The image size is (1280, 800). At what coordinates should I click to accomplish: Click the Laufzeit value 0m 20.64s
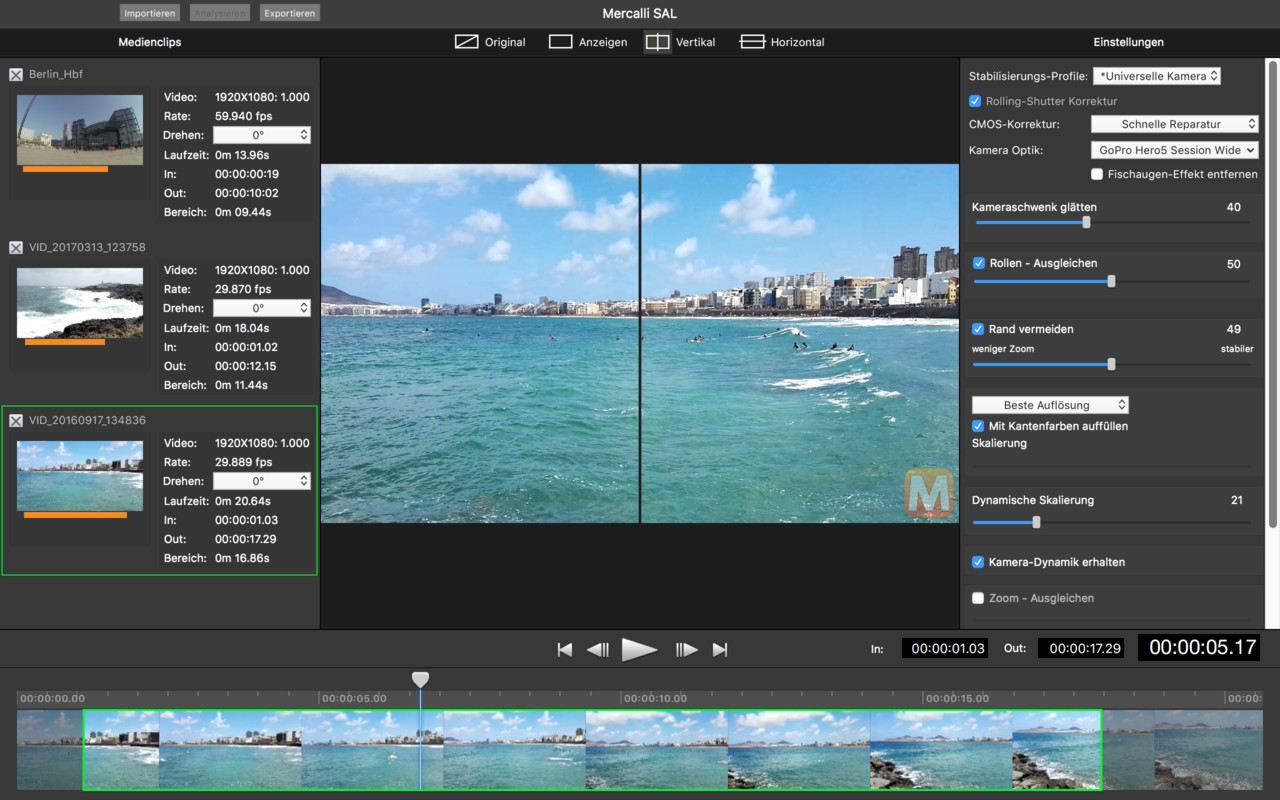(242, 501)
